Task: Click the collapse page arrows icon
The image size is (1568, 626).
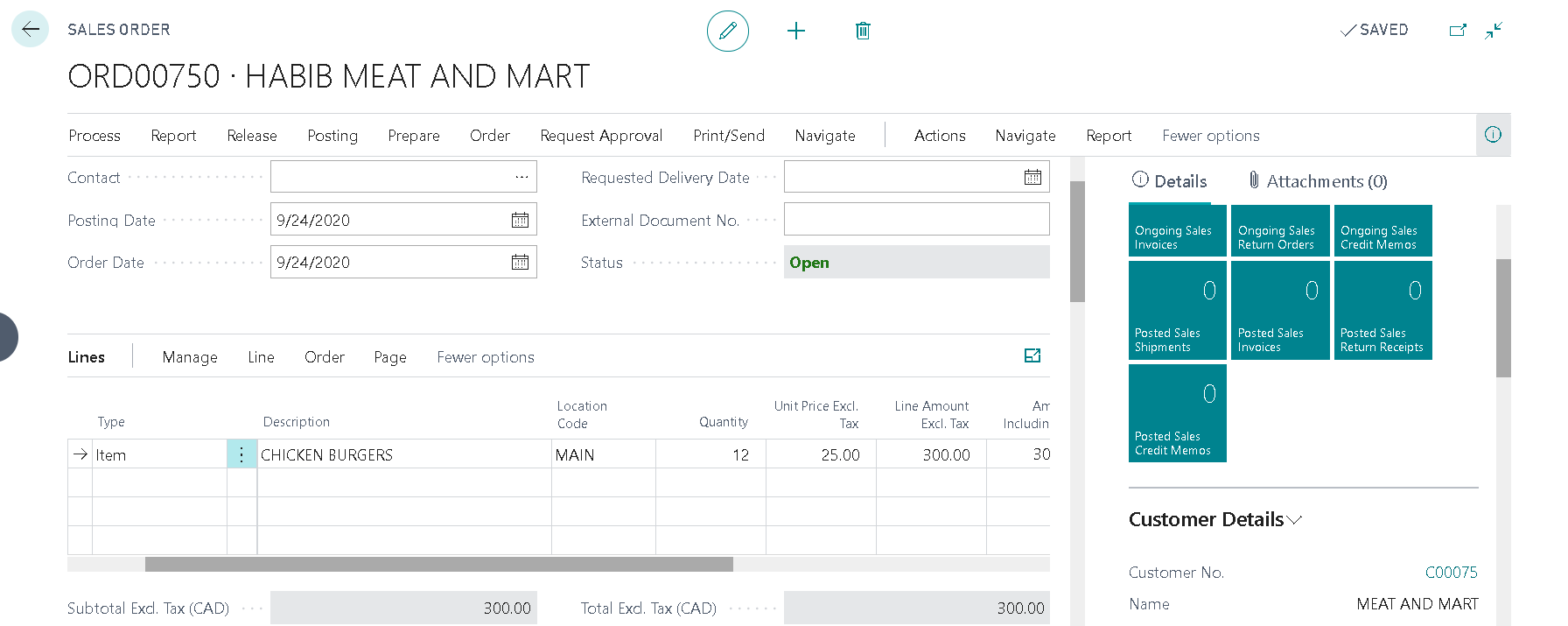Action: 1494,31
